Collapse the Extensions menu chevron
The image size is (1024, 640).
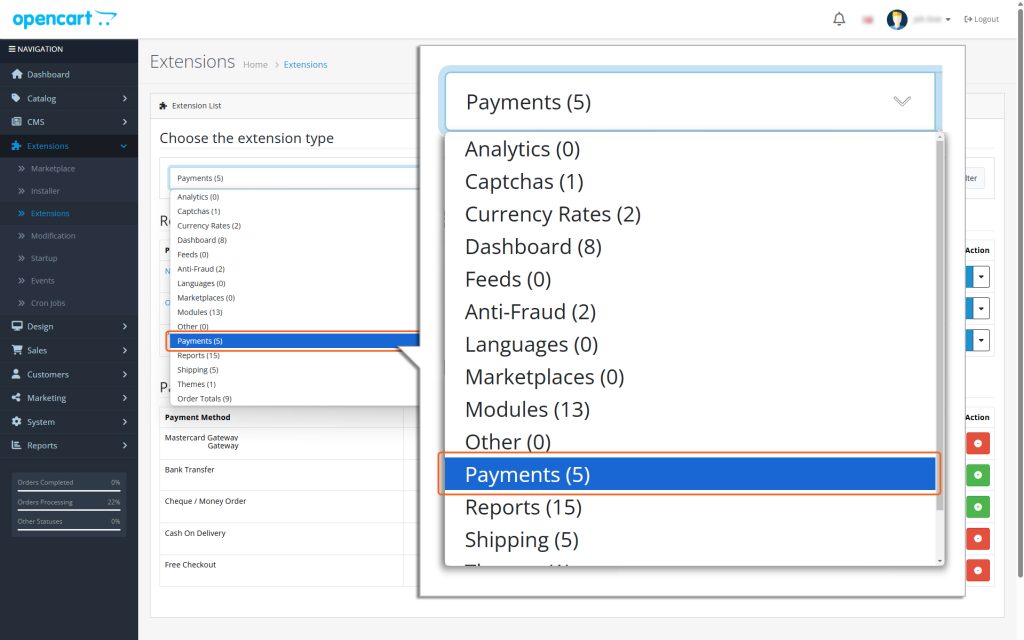(x=124, y=146)
